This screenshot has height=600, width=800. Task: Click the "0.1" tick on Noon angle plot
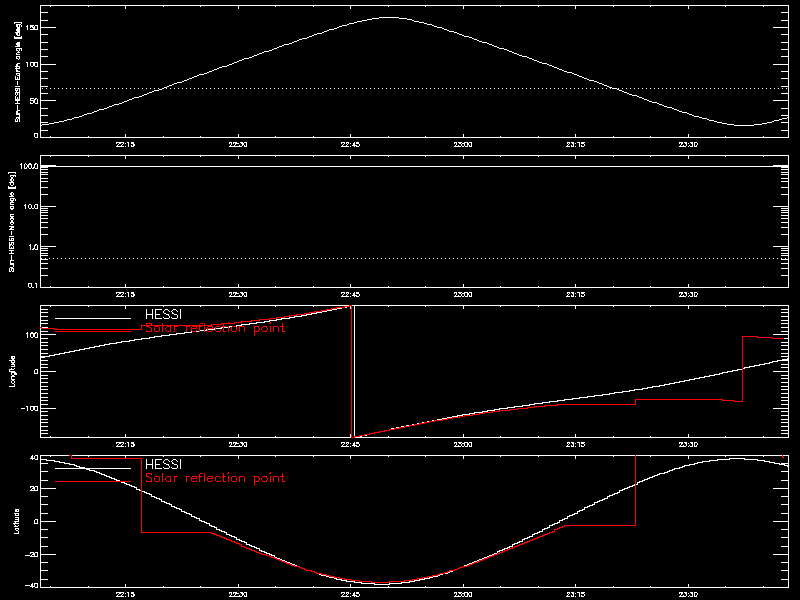coord(33,286)
